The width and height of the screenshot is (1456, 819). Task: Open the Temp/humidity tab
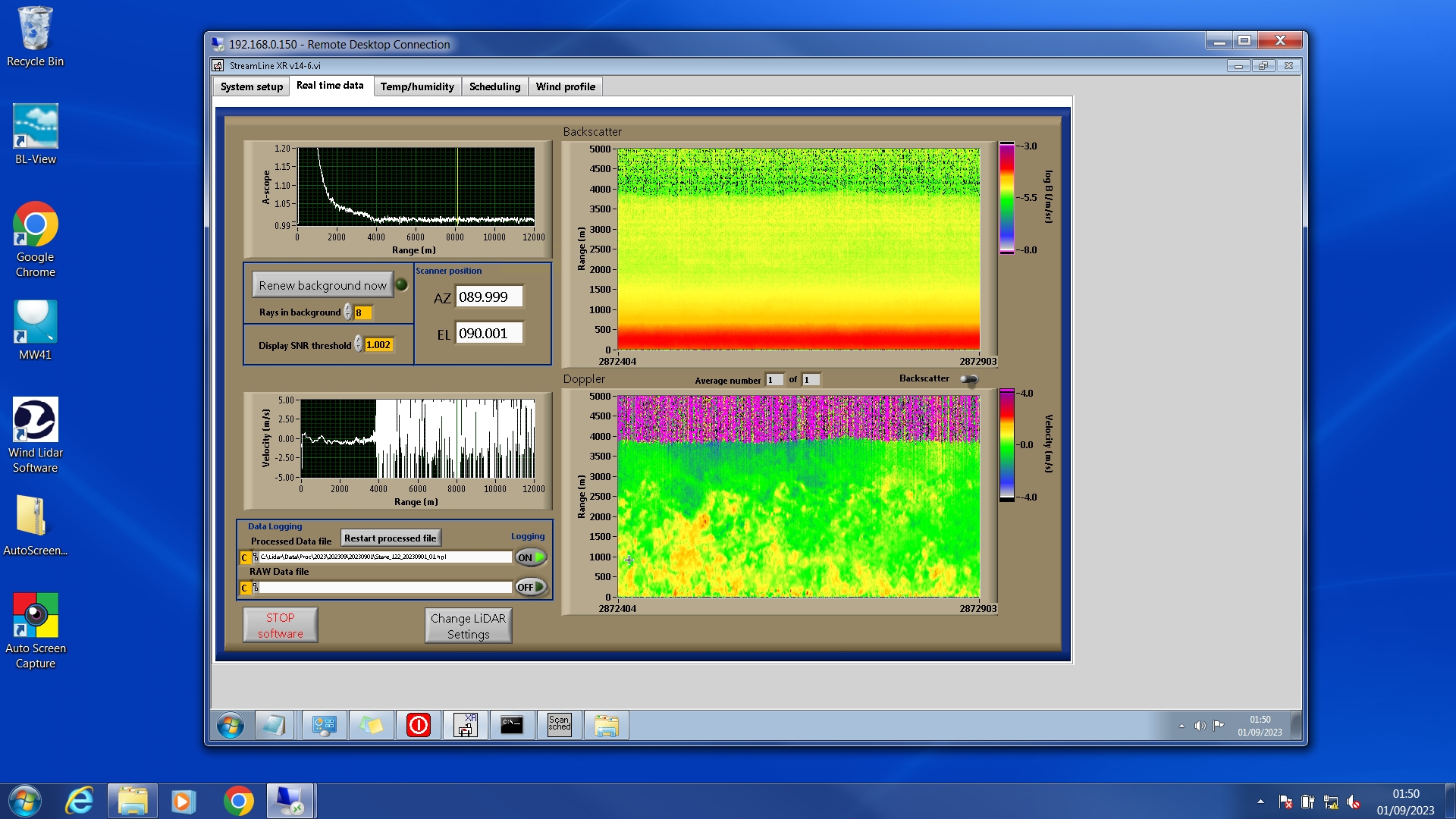click(417, 86)
